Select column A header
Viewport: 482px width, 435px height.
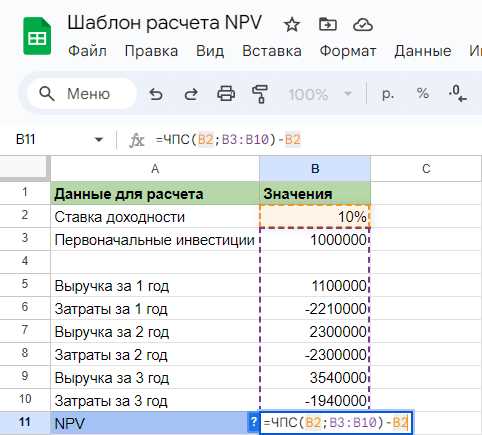coord(155,169)
